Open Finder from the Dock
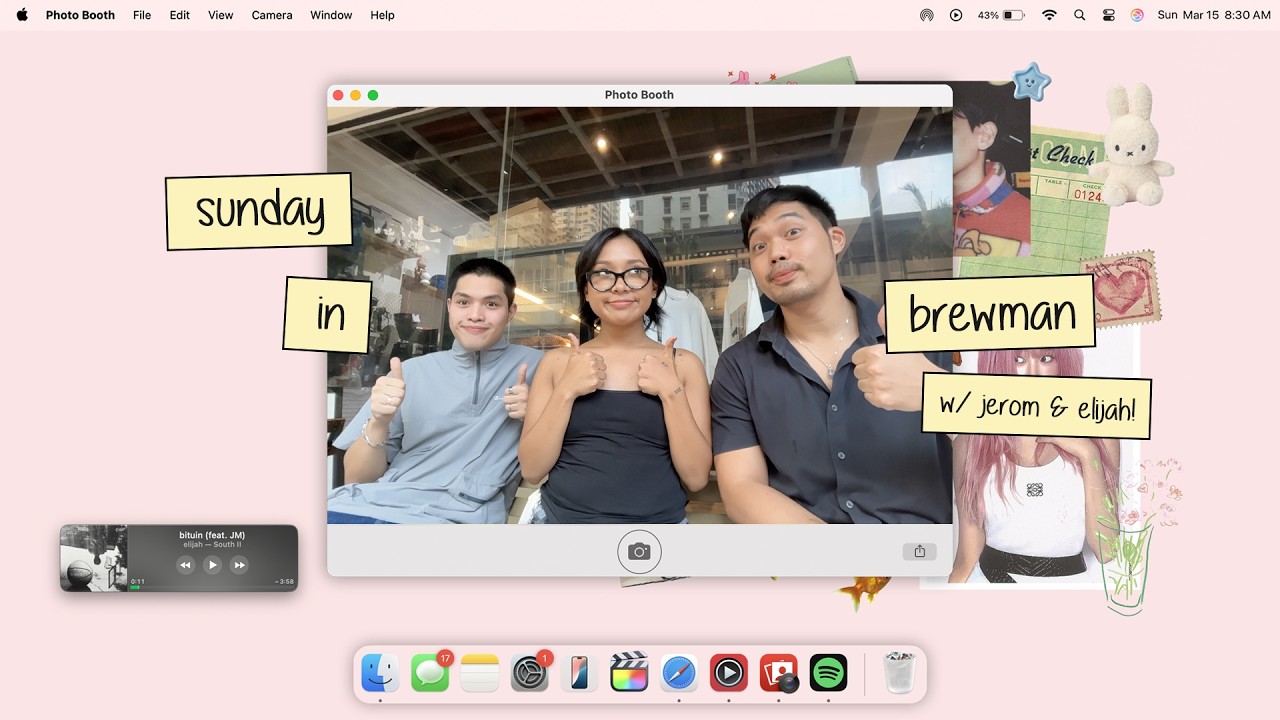Image resolution: width=1280 pixels, height=720 pixels. pyautogui.click(x=380, y=673)
